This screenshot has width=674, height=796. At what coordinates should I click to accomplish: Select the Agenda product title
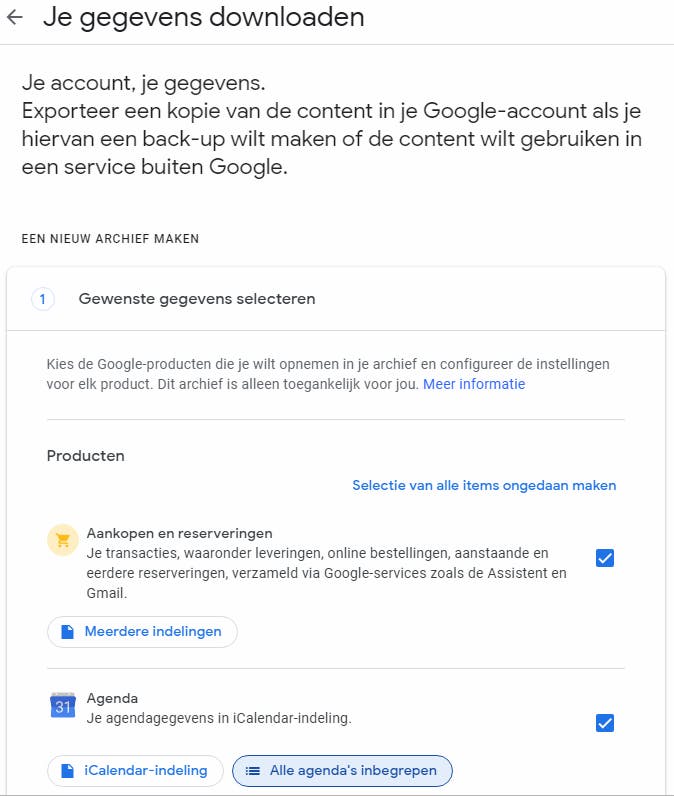pos(112,698)
